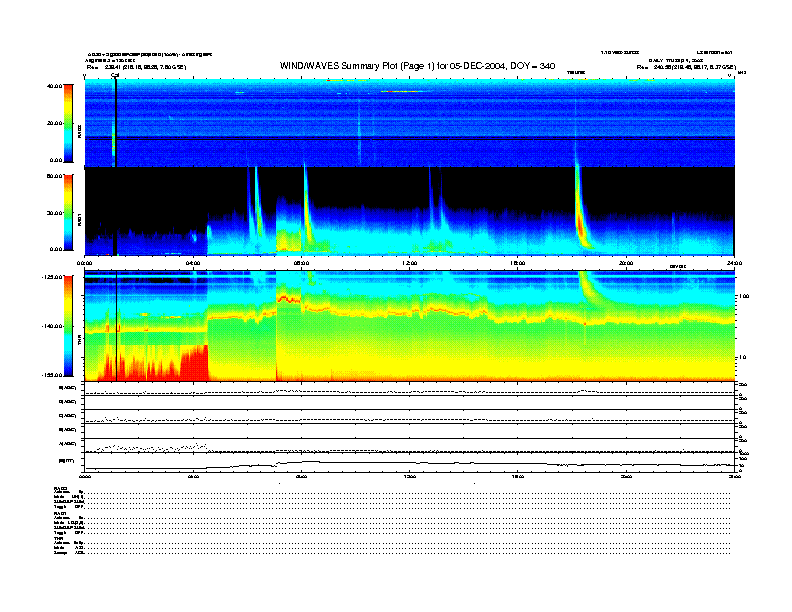The image size is (792, 612).
Task: Click the -155.00 value on TNR color scale
Action: point(52,374)
